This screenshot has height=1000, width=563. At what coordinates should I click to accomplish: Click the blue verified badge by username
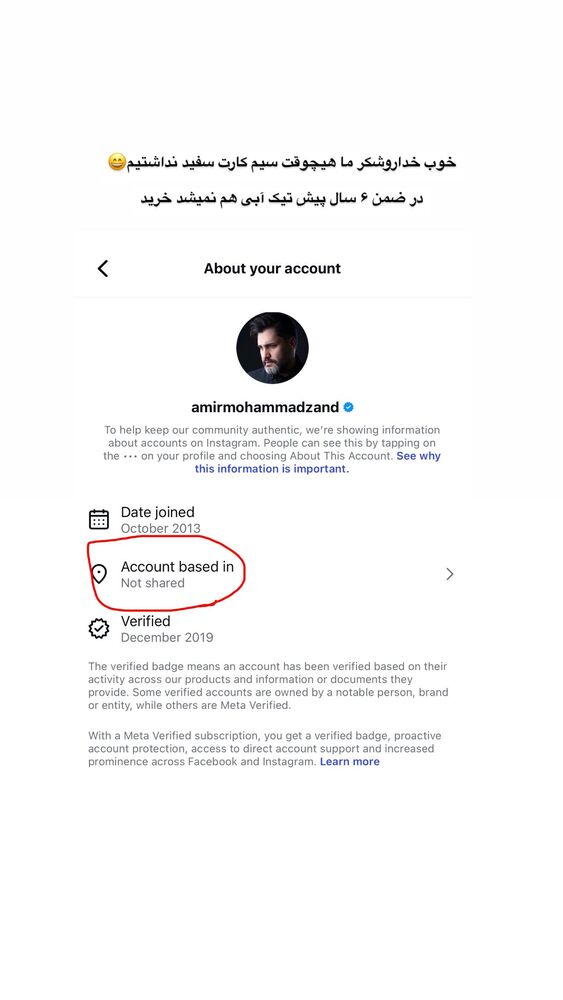(349, 407)
